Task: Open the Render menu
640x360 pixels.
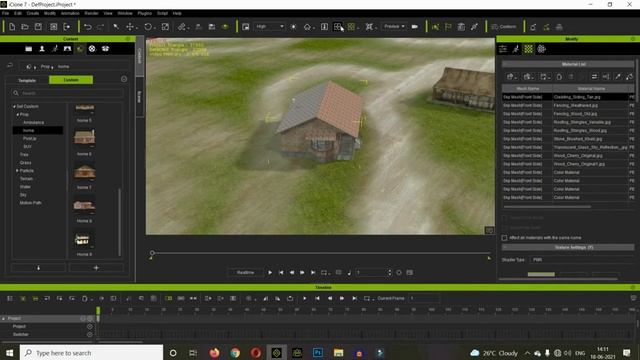Action: pos(91,13)
